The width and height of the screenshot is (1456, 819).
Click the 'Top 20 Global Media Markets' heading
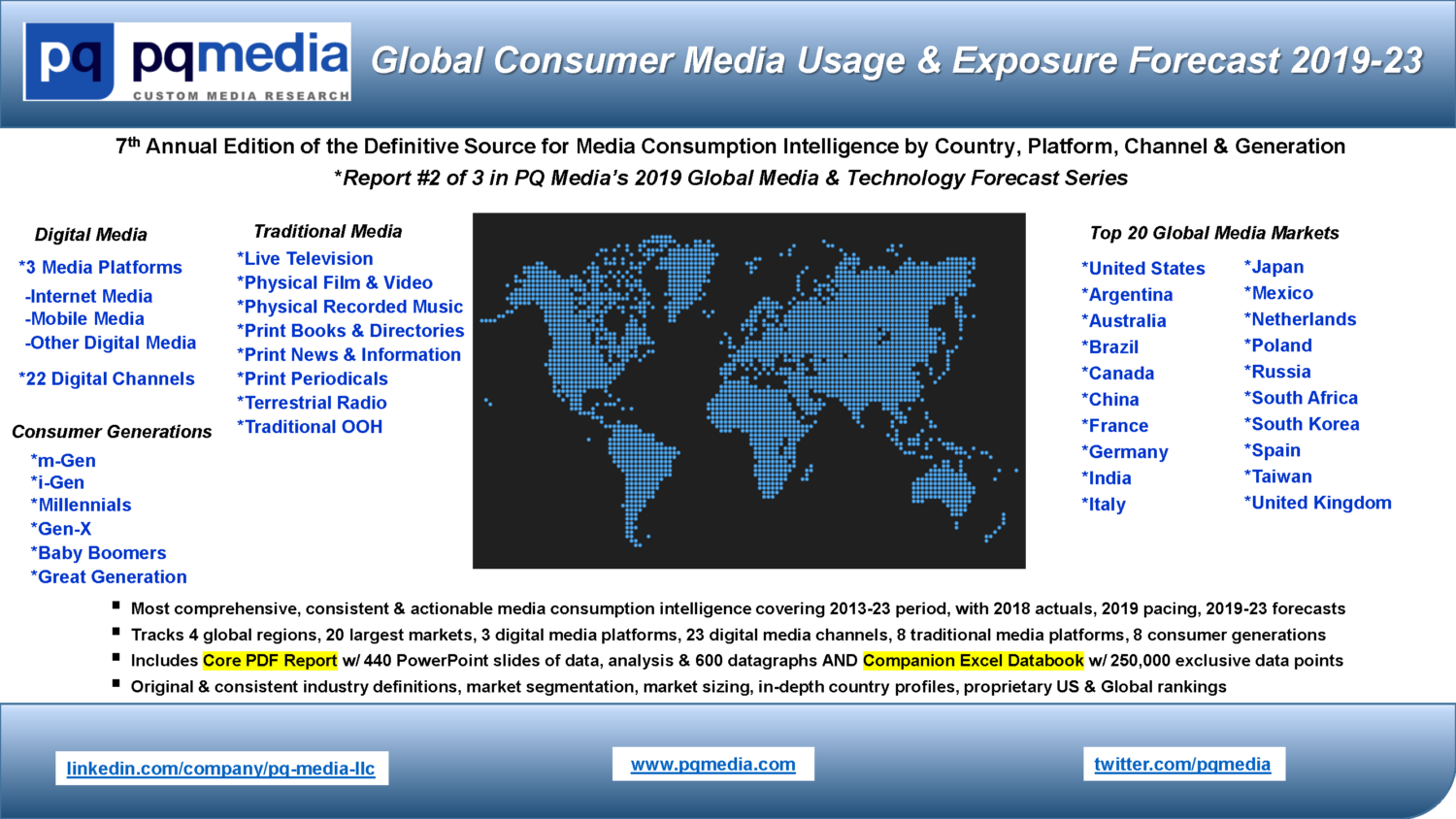1214,233
